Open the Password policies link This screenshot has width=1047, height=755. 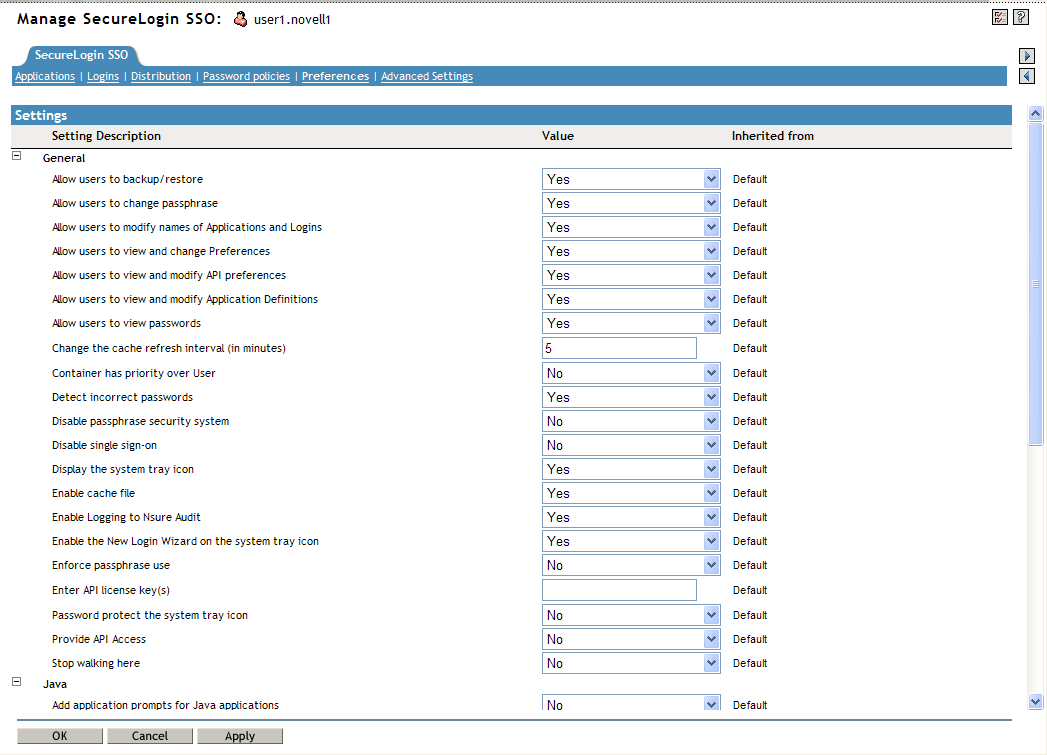[246, 75]
